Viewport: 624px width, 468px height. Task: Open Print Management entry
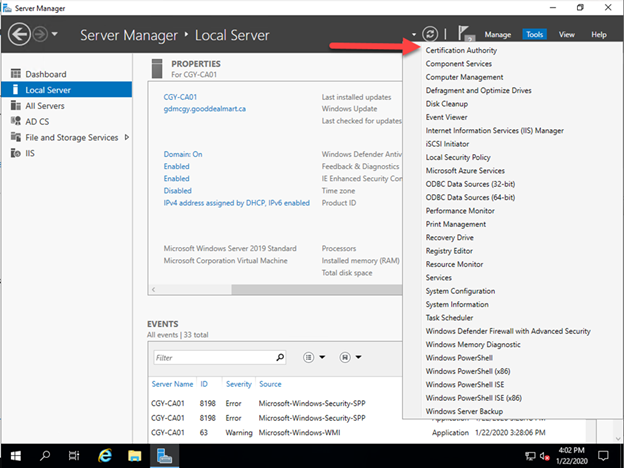pyautogui.click(x=456, y=224)
